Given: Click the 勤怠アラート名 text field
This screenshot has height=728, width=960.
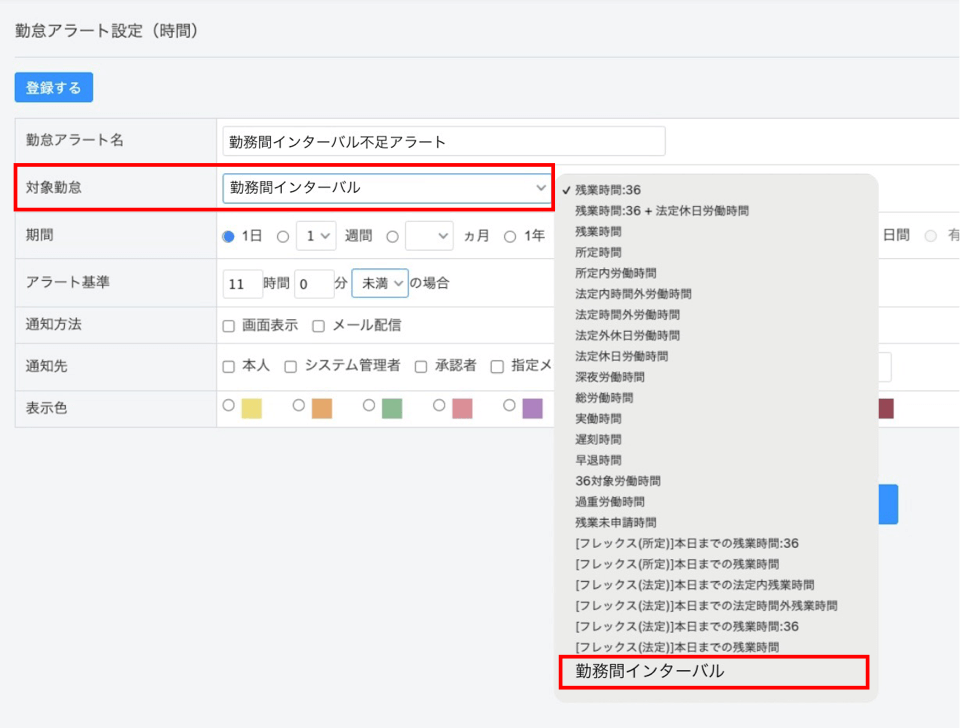Looking at the screenshot, I should (x=444, y=142).
